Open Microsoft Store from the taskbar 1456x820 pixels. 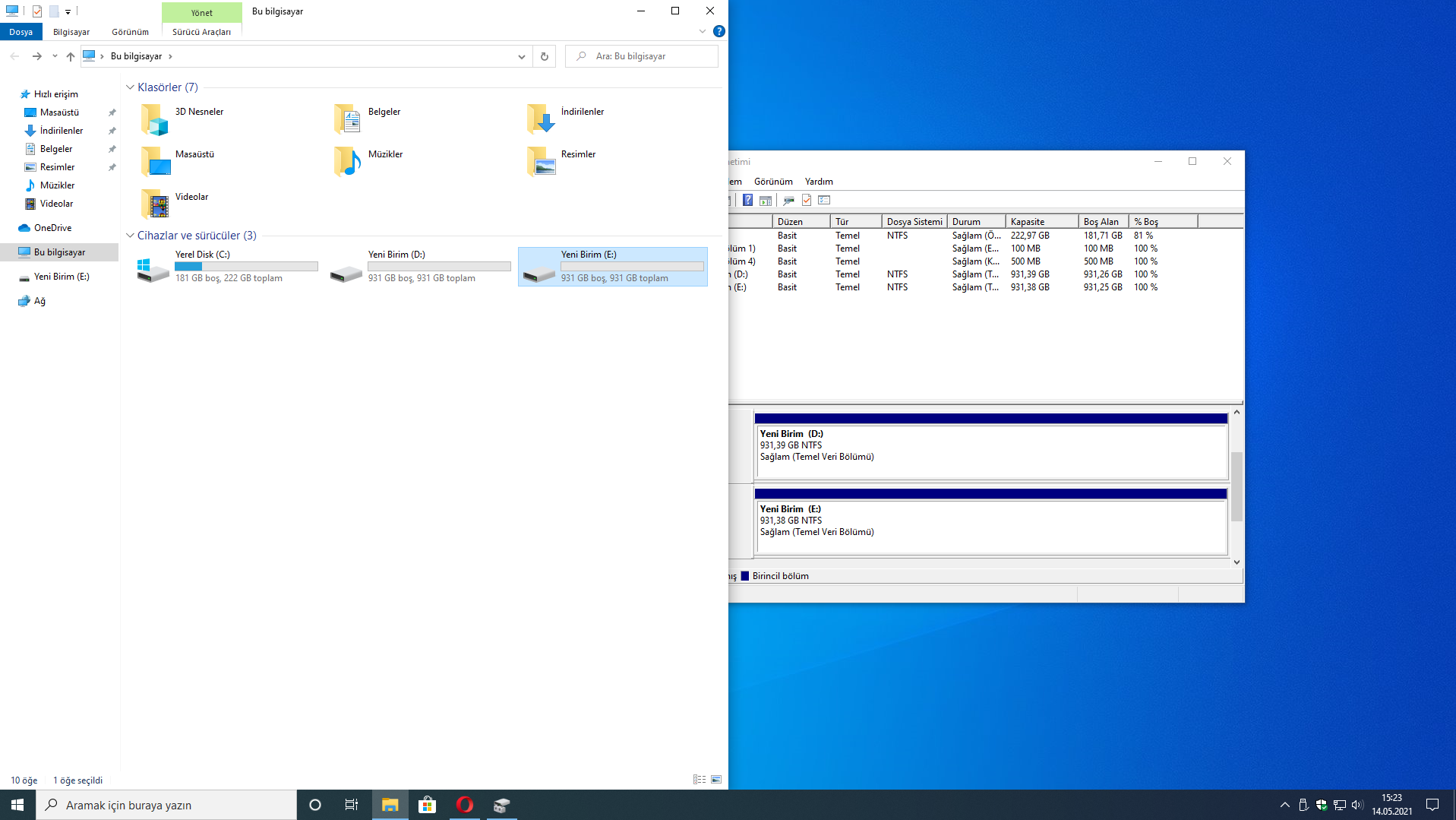click(x=428, y=805)
